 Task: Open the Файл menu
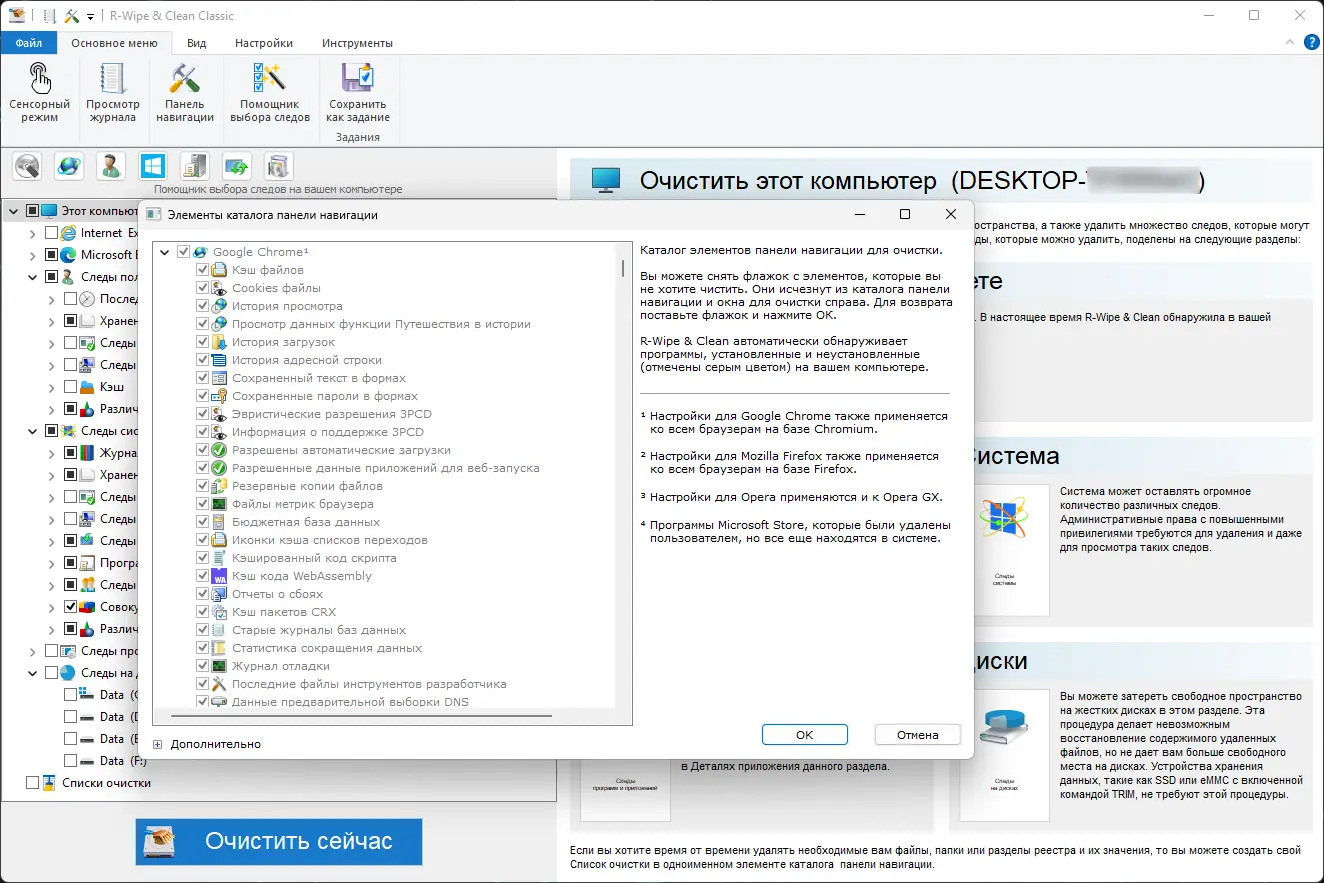point(29,43)
